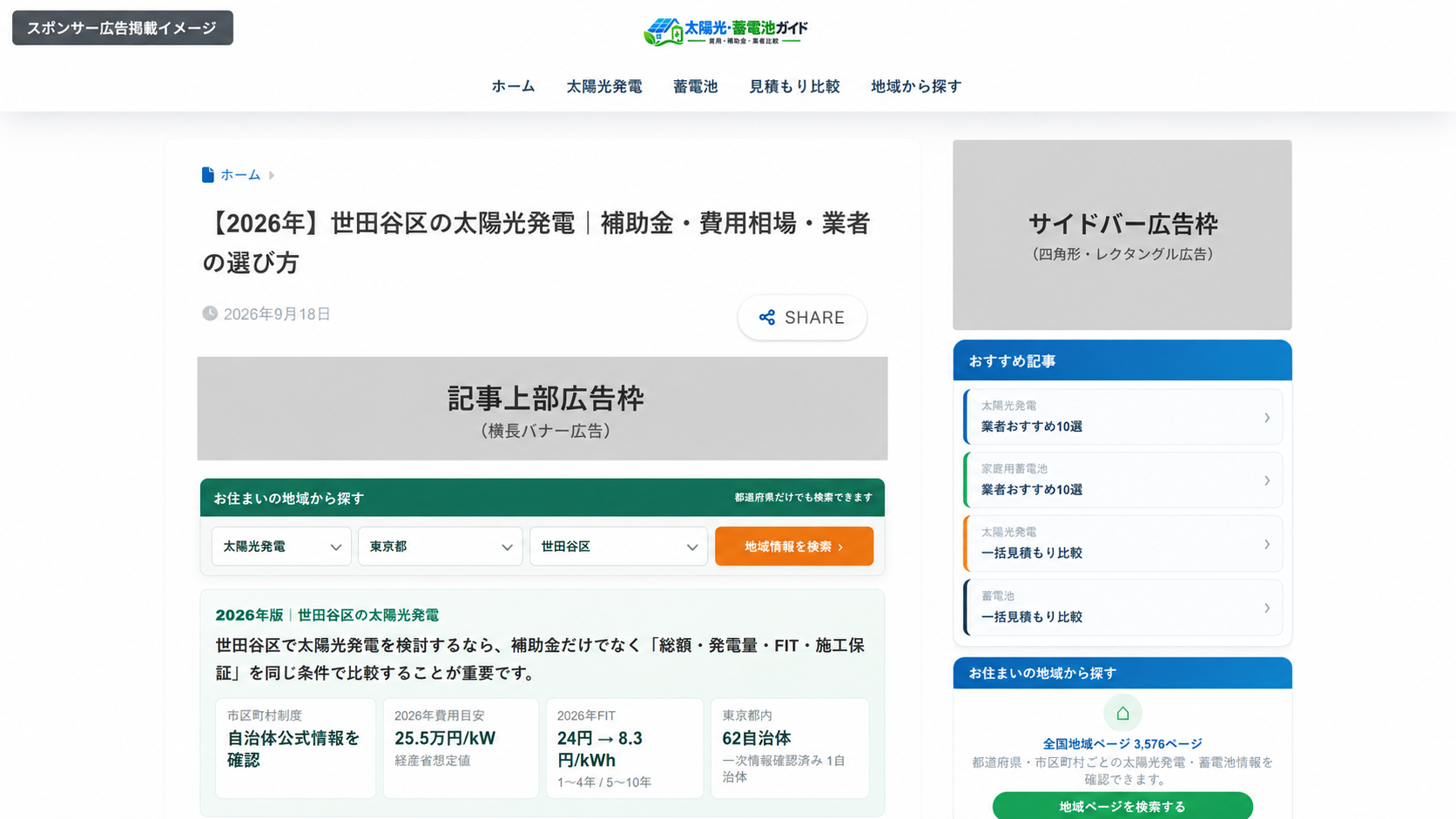Viewport: 1456px width, 819px height.
Task: Open the 全国地域ページ 3,576ページ link
Action: 1122,743
